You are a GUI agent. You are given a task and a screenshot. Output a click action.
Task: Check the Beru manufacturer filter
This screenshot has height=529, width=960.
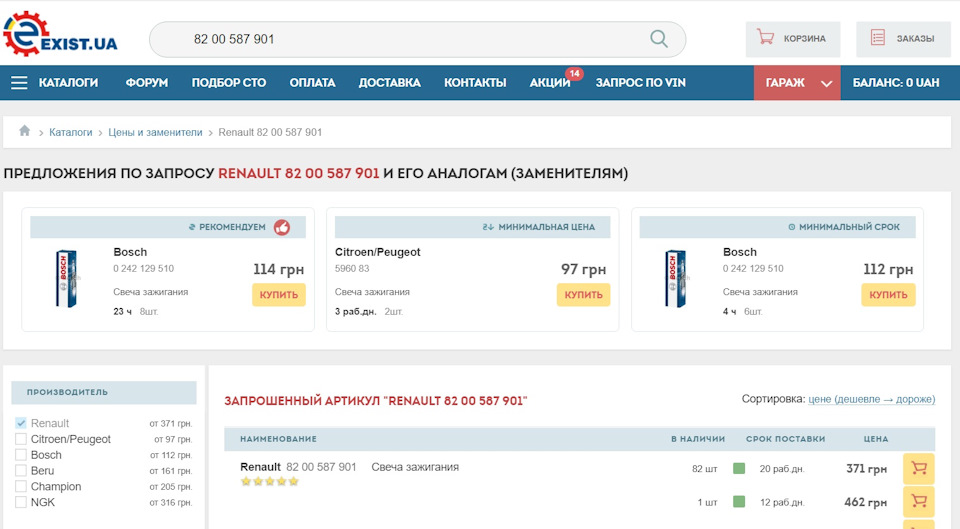21,470
